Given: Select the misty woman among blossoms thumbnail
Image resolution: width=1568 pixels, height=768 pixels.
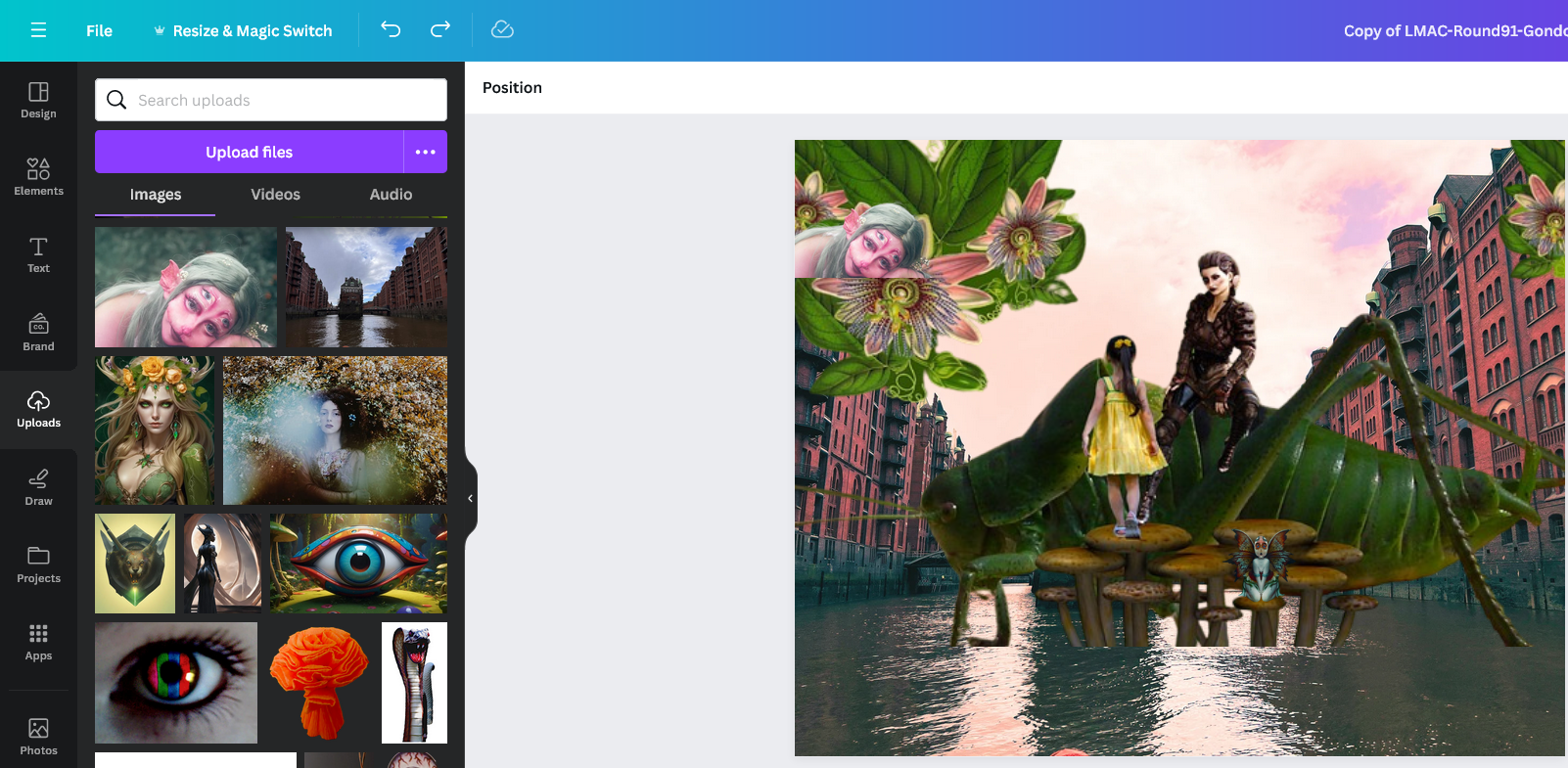Looking at the screenshot, I should pos(335,430).
